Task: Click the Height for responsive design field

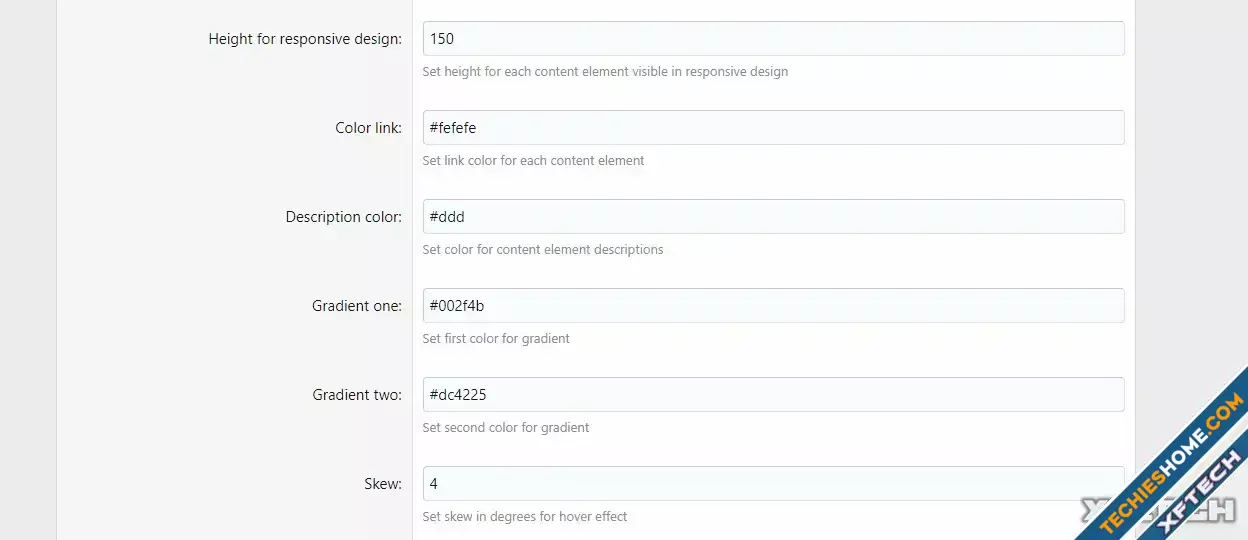Action: click(773, 39)
